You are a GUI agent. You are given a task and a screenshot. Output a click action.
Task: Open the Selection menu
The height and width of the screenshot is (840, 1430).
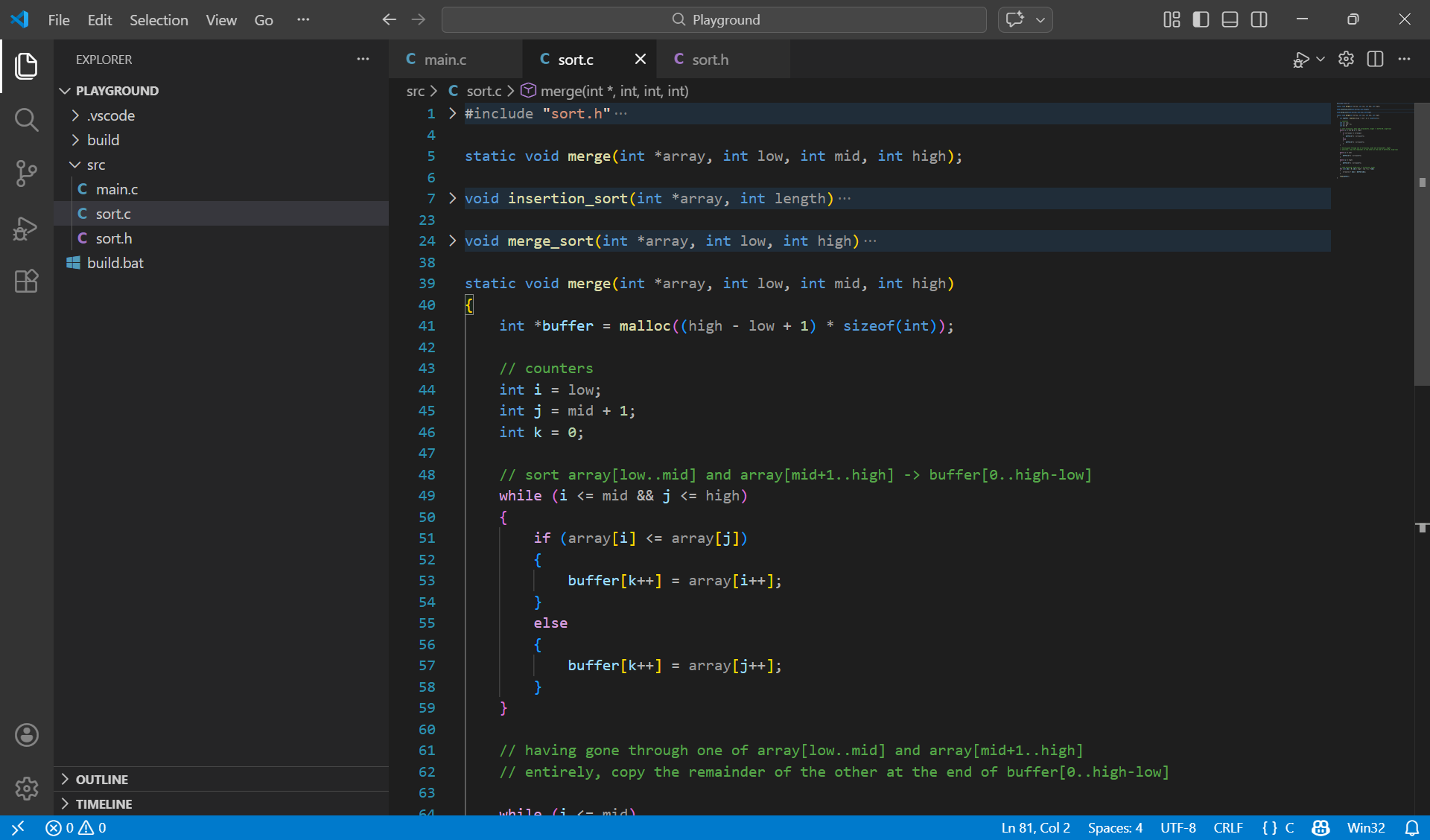point(159,20)
